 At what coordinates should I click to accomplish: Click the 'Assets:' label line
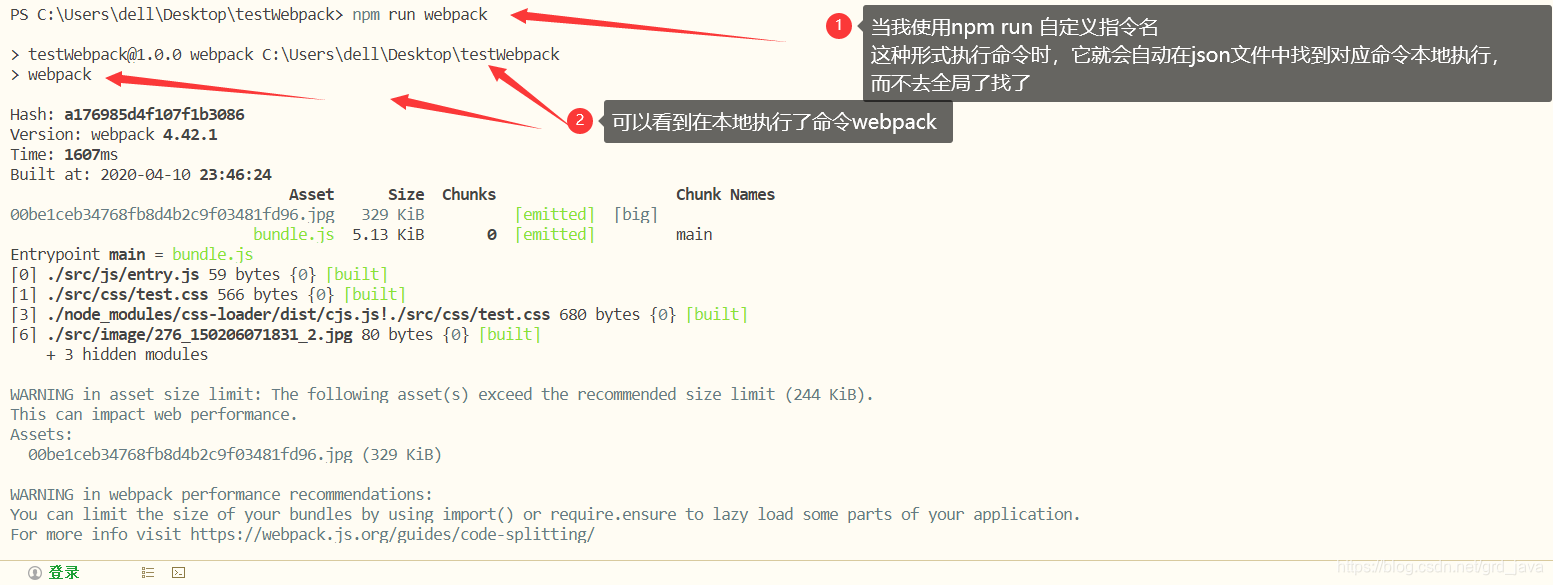pos(41,434)
